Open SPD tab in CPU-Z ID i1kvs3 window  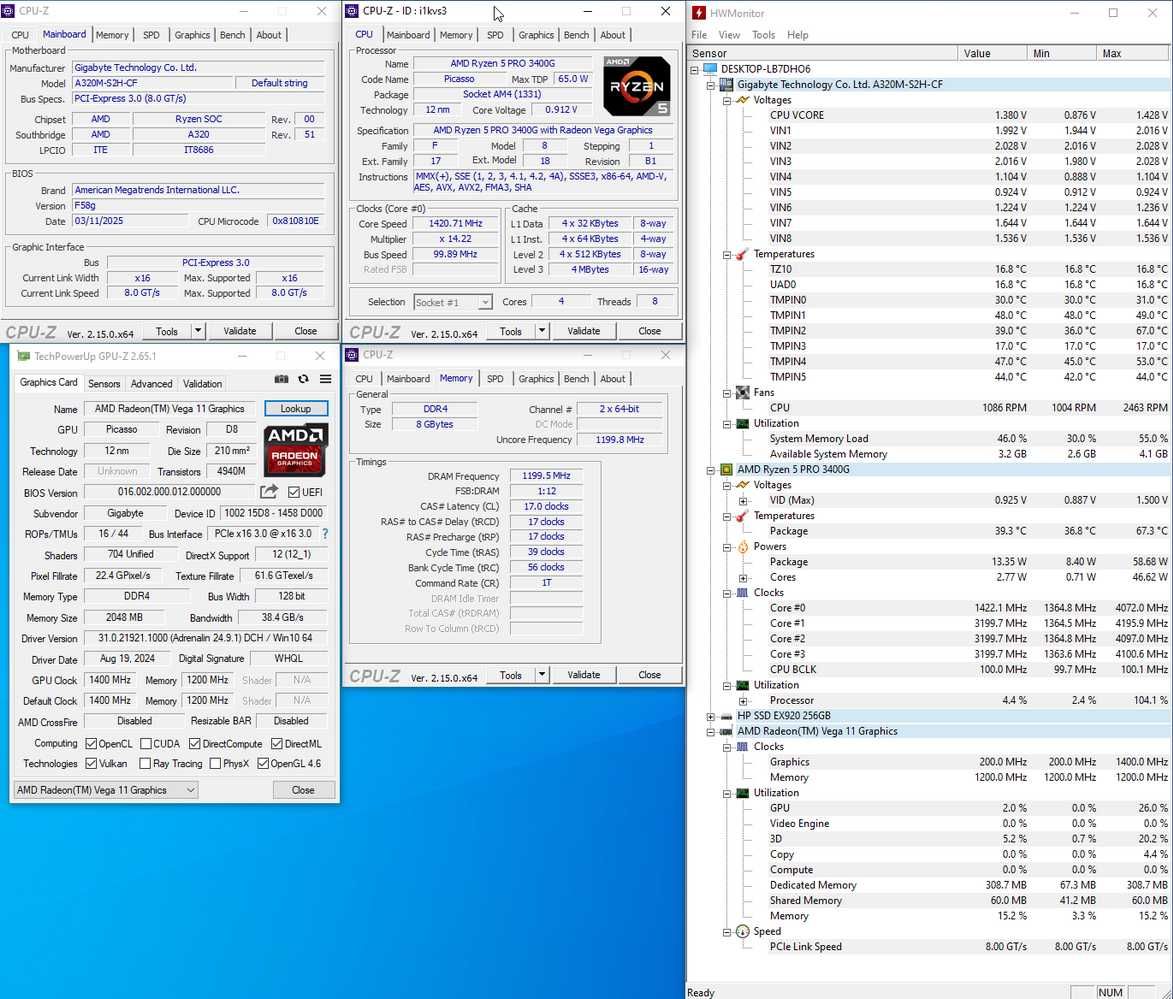pyautogui.click(x=495, y=35)
